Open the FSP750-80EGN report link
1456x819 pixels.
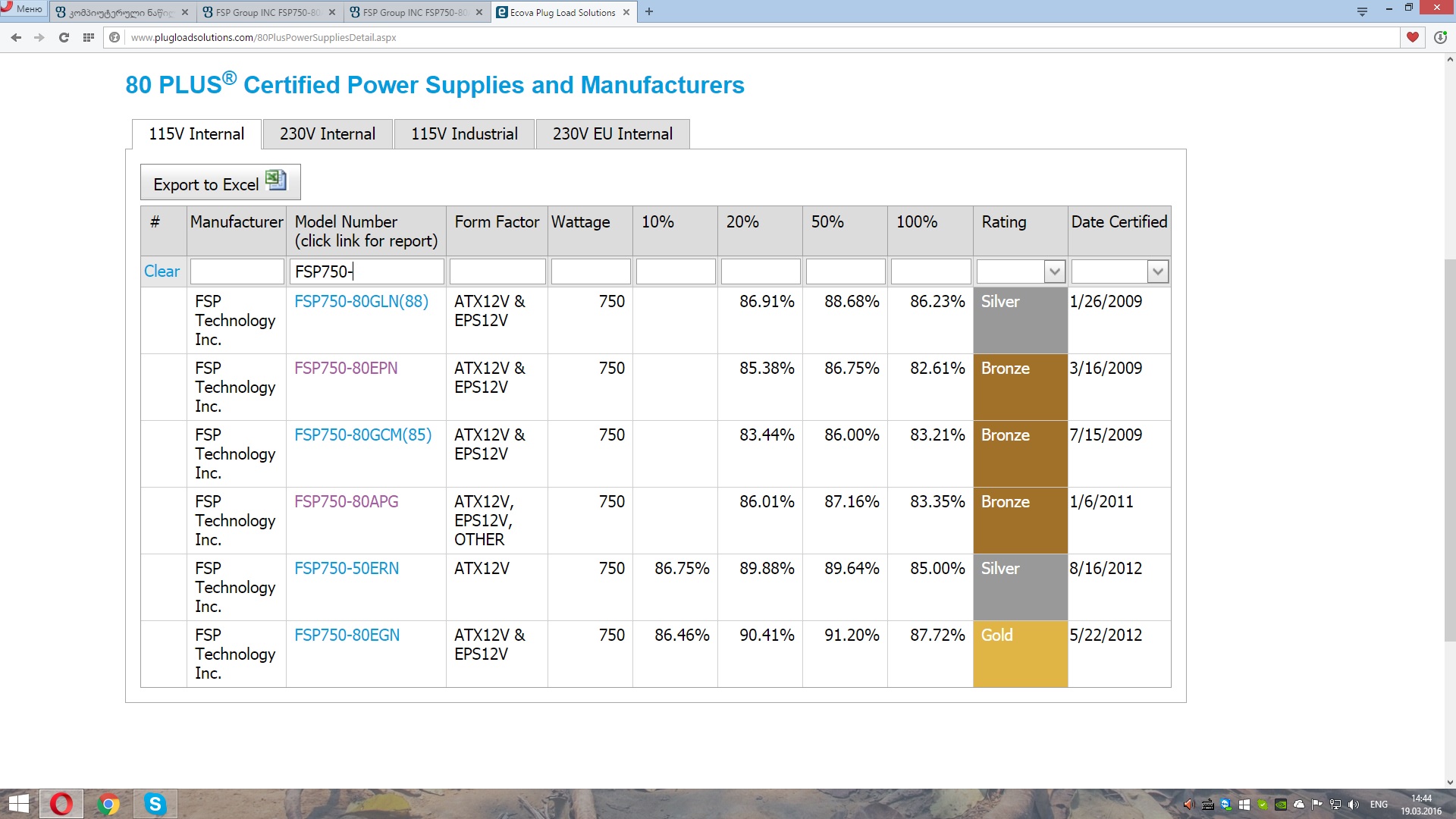click(x=347, y=635)
